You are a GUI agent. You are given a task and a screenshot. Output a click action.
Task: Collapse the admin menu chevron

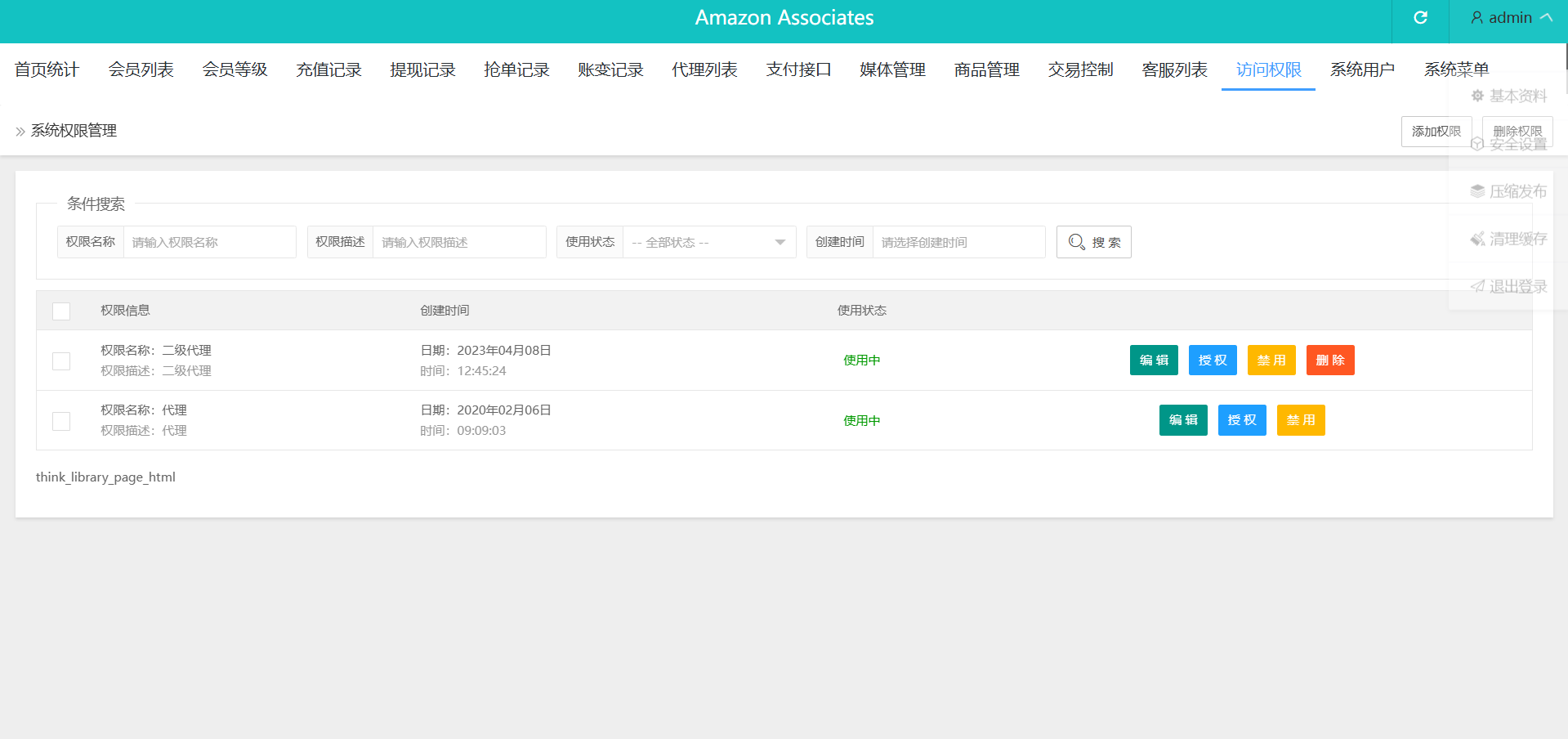[x=1546, y=17]
